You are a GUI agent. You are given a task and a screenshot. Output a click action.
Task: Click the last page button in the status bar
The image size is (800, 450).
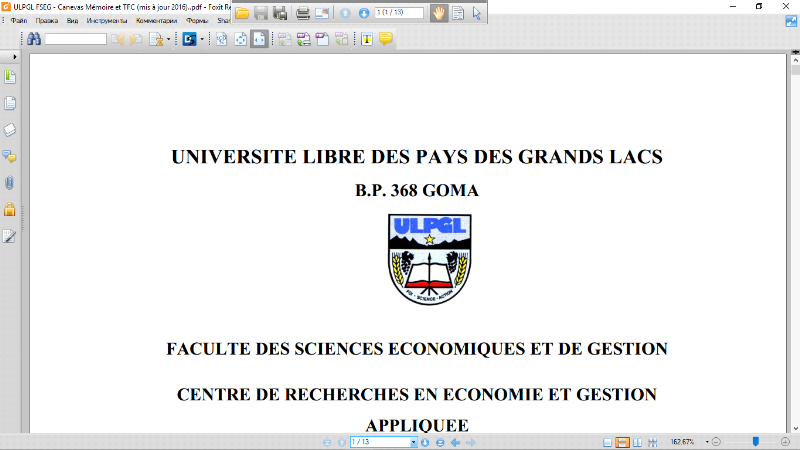440,442
